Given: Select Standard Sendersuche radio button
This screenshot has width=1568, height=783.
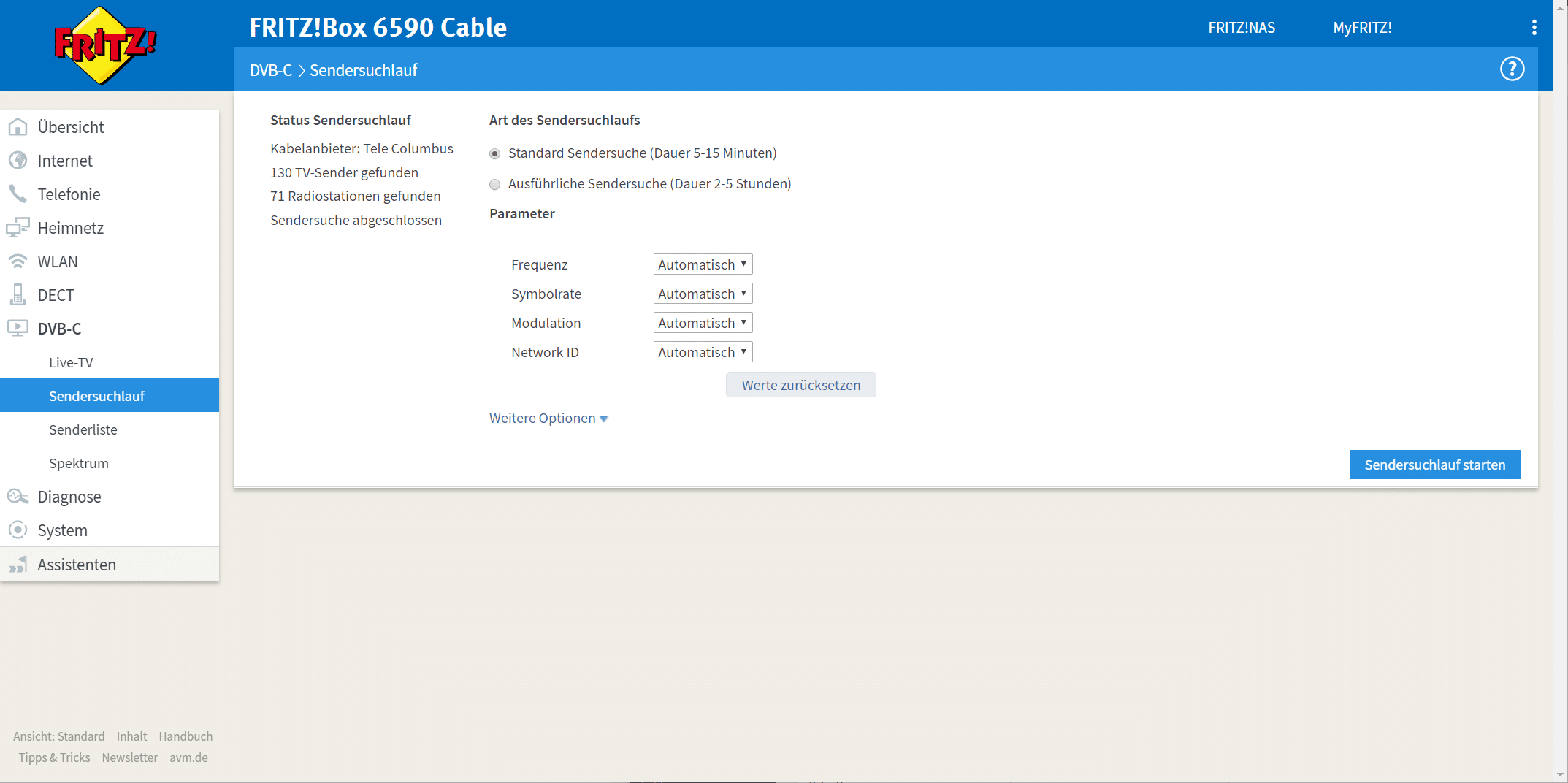Looking at the screenshot, I should point(495,153).
